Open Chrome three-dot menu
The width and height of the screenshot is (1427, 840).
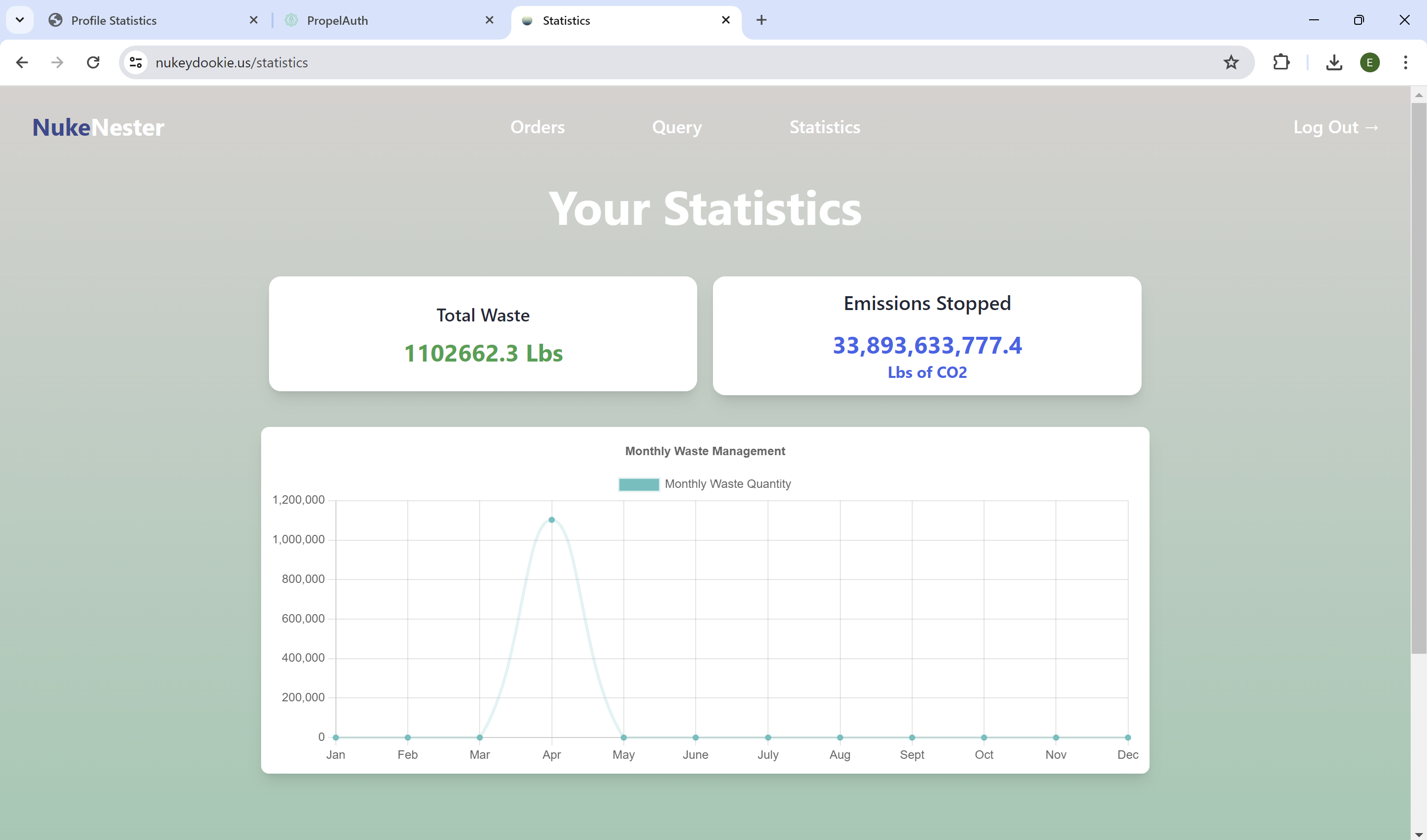(x=1405, y=62)
